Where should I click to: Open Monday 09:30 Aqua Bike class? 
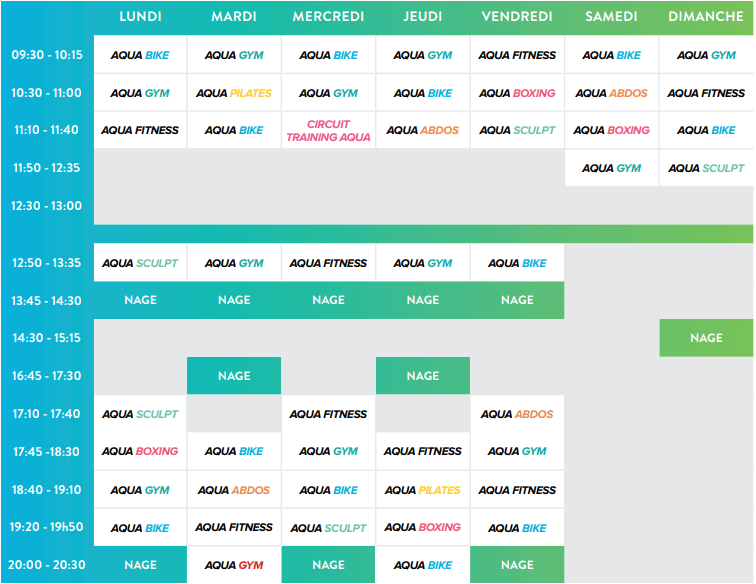pos(140,55)
